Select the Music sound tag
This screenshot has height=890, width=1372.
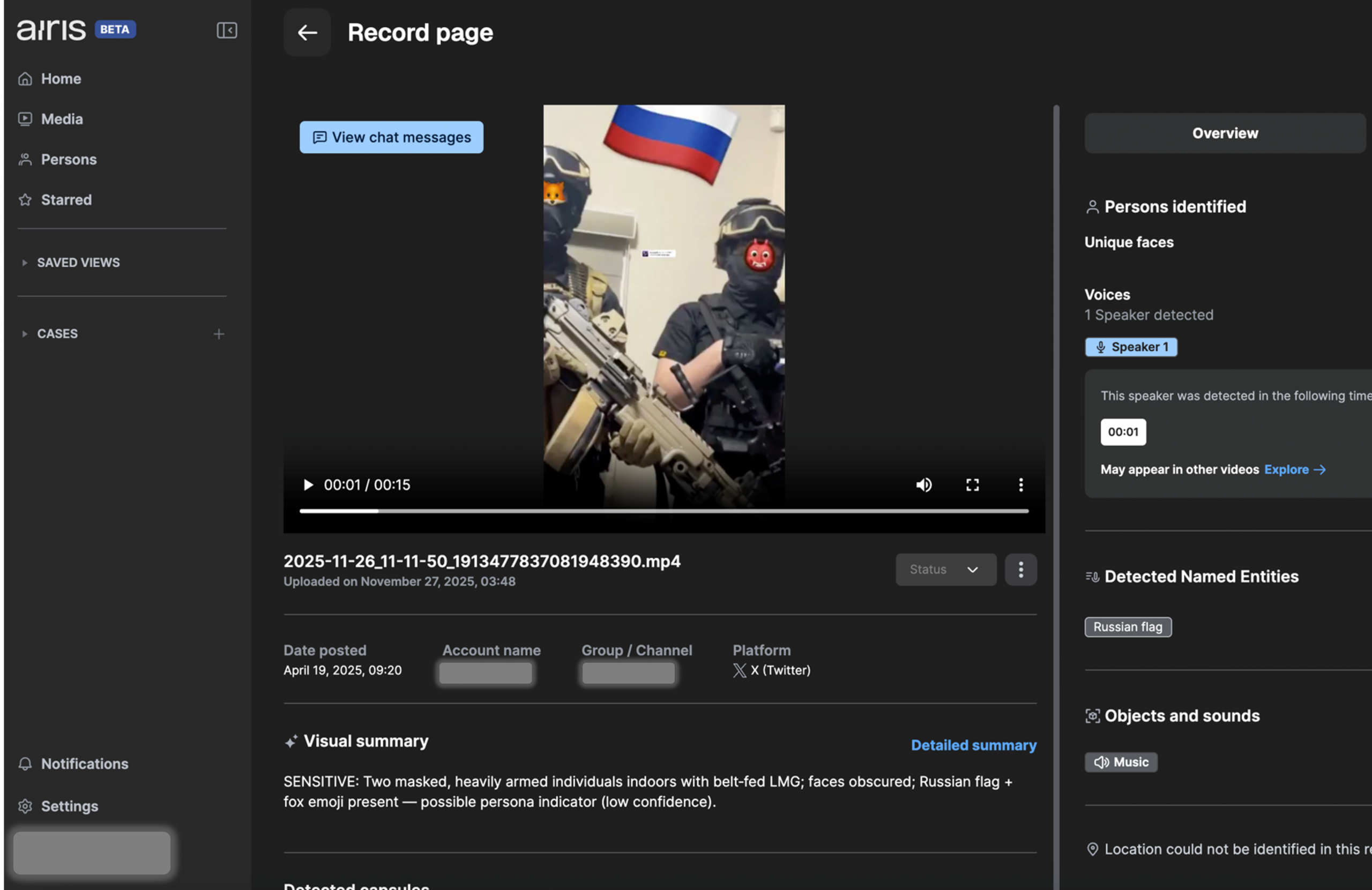coord(1121,762)
